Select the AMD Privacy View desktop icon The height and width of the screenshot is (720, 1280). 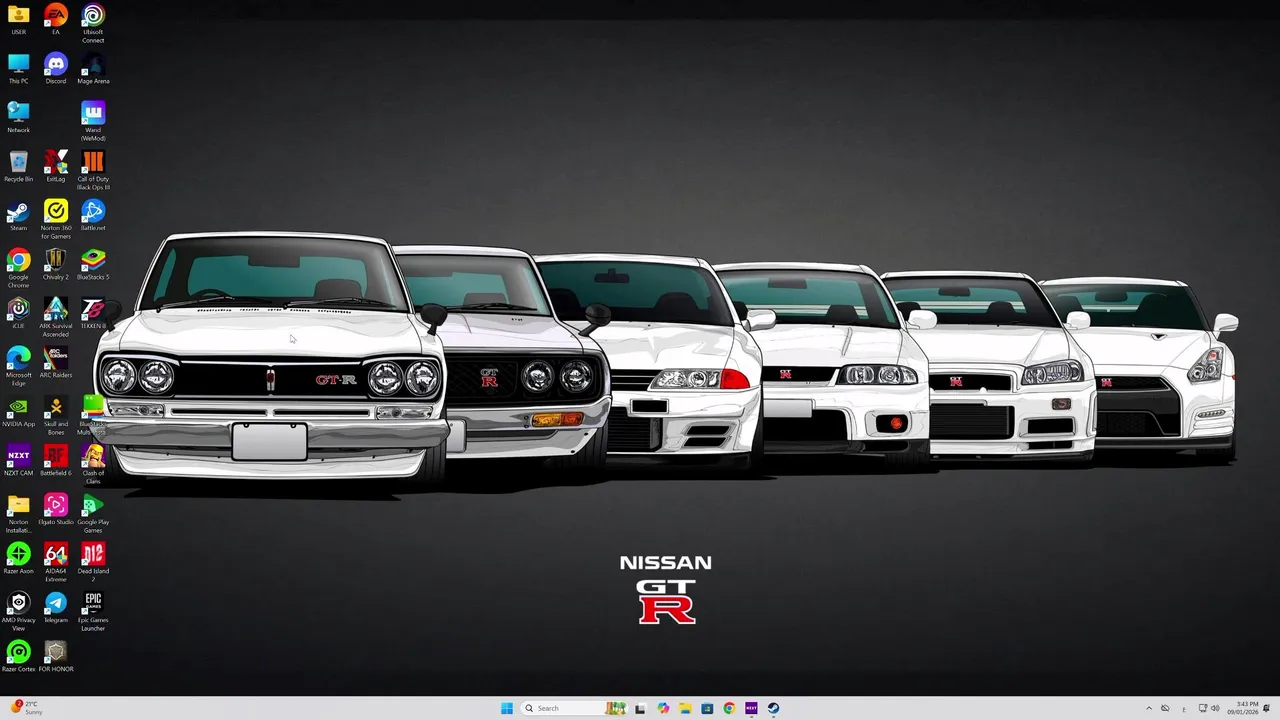[x=18, y=612]
